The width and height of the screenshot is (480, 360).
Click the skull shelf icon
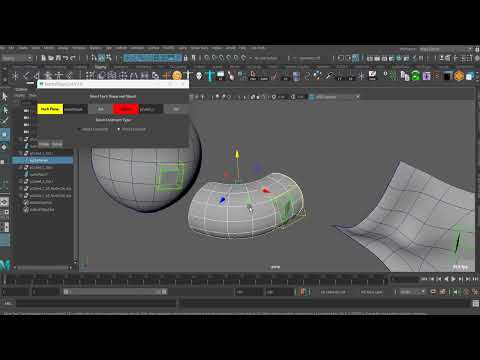point(199,76)
